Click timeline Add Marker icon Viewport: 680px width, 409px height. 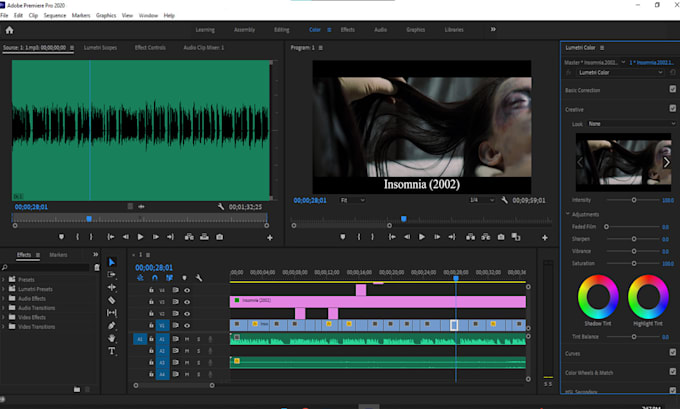(x=184, y=278)
